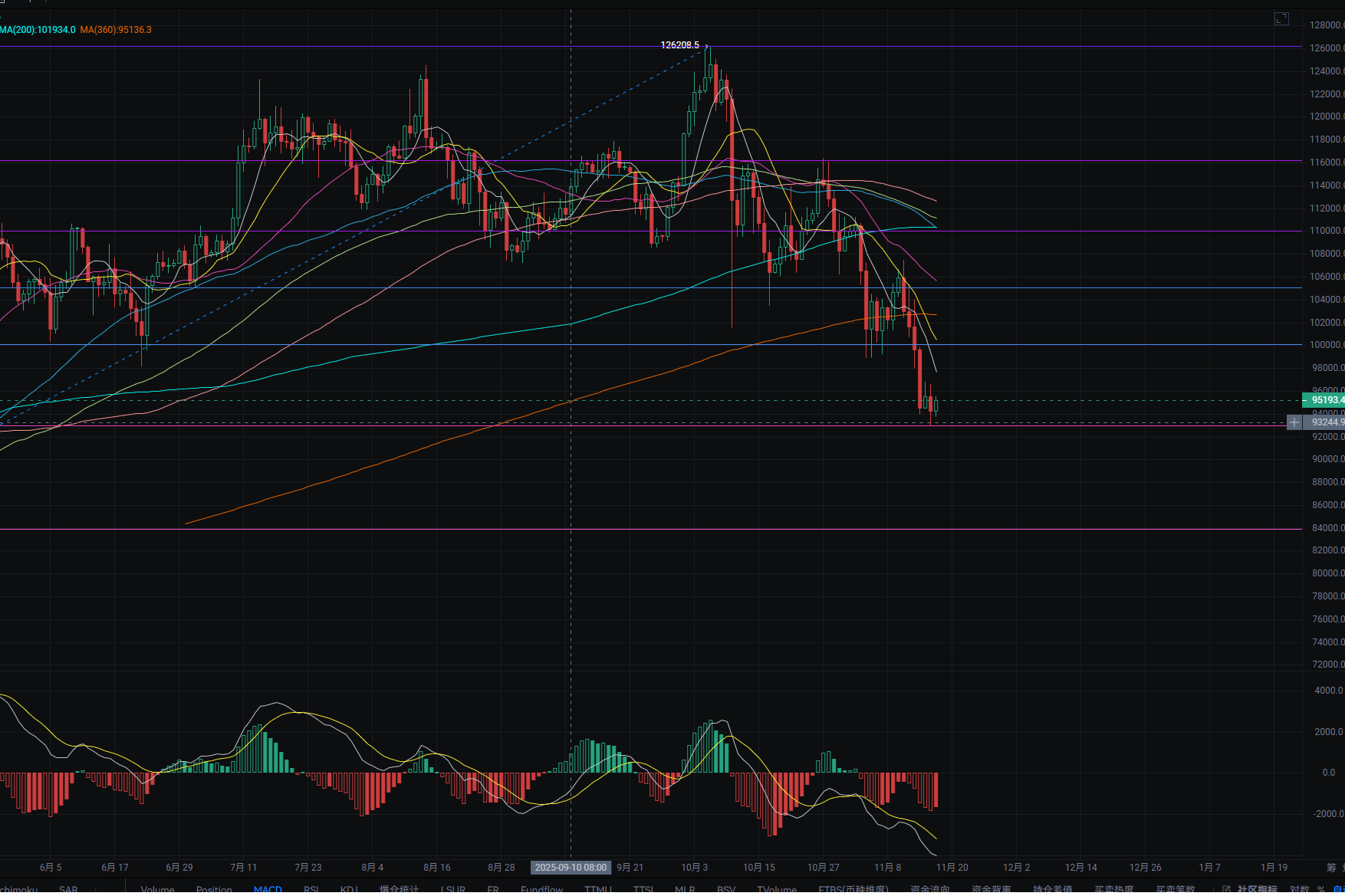Click the fullscreen expand chart icon
The width and height of the screenshot is (1345, 896).
1281,18
